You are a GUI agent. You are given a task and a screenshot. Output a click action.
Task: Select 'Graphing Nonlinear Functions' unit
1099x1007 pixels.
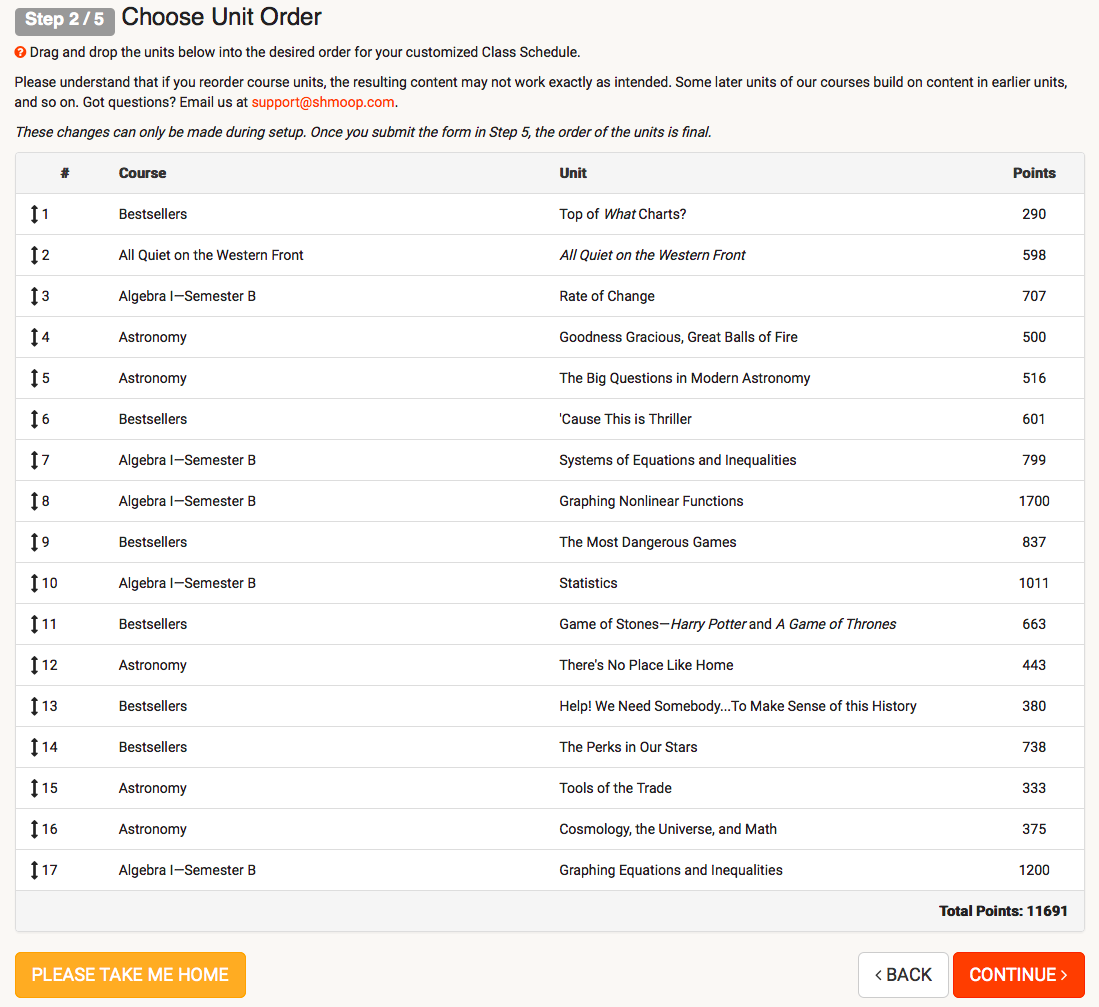(x=651, y=501)
